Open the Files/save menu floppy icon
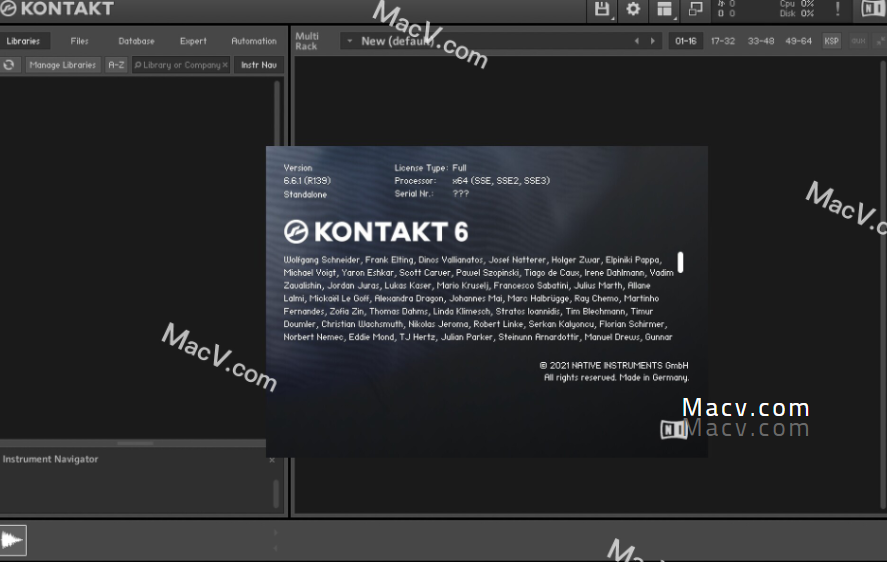The width and height of the screenshot is (887, 562). (x=602, y=9)
